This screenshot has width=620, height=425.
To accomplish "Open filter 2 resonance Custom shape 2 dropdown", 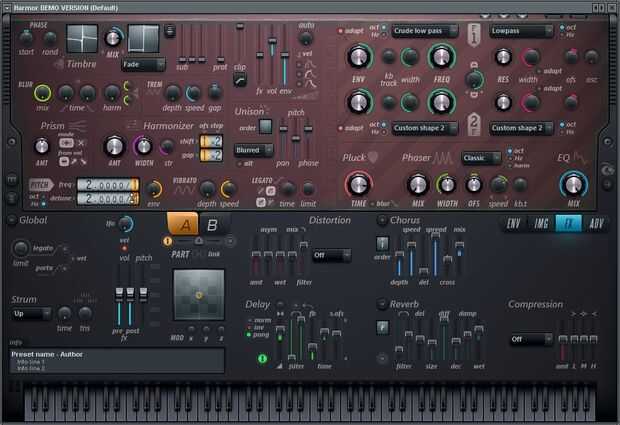I will coord(521,128).
